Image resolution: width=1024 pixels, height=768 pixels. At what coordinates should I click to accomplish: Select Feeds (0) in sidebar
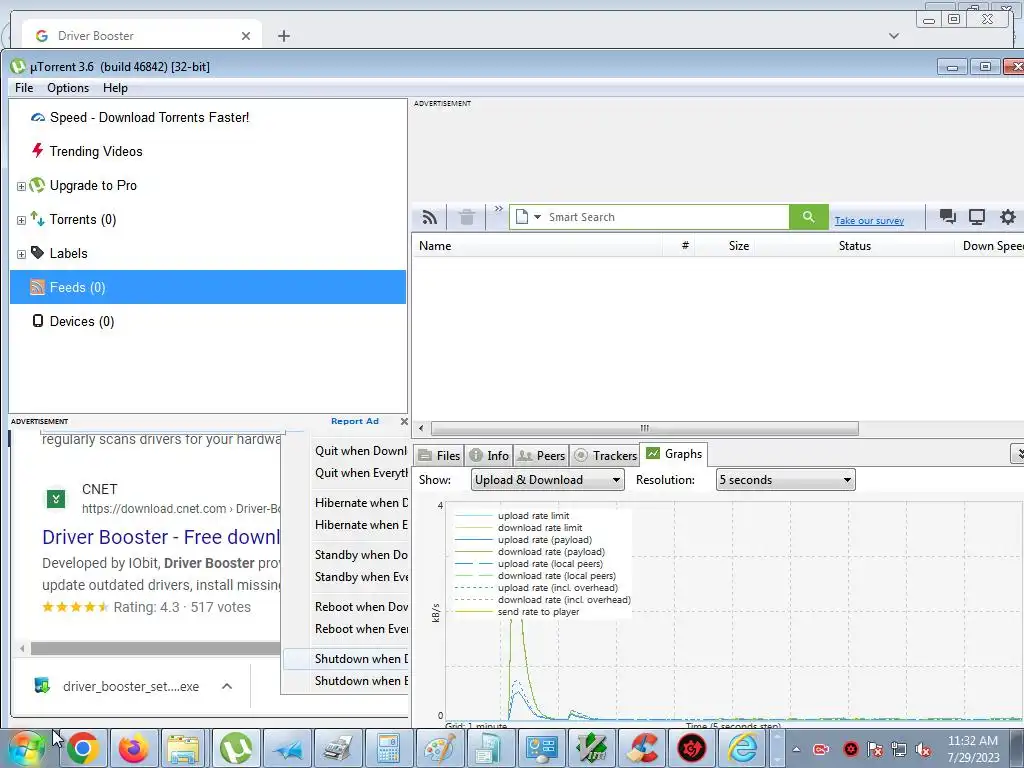[x=208, y=287]
